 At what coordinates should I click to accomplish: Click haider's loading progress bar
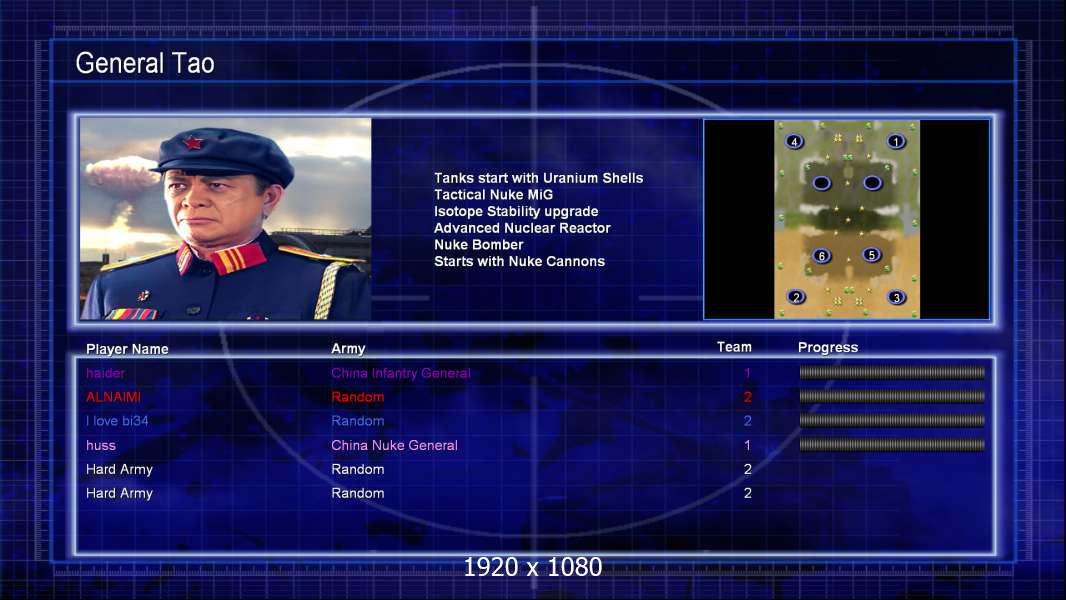click(892, 372)
